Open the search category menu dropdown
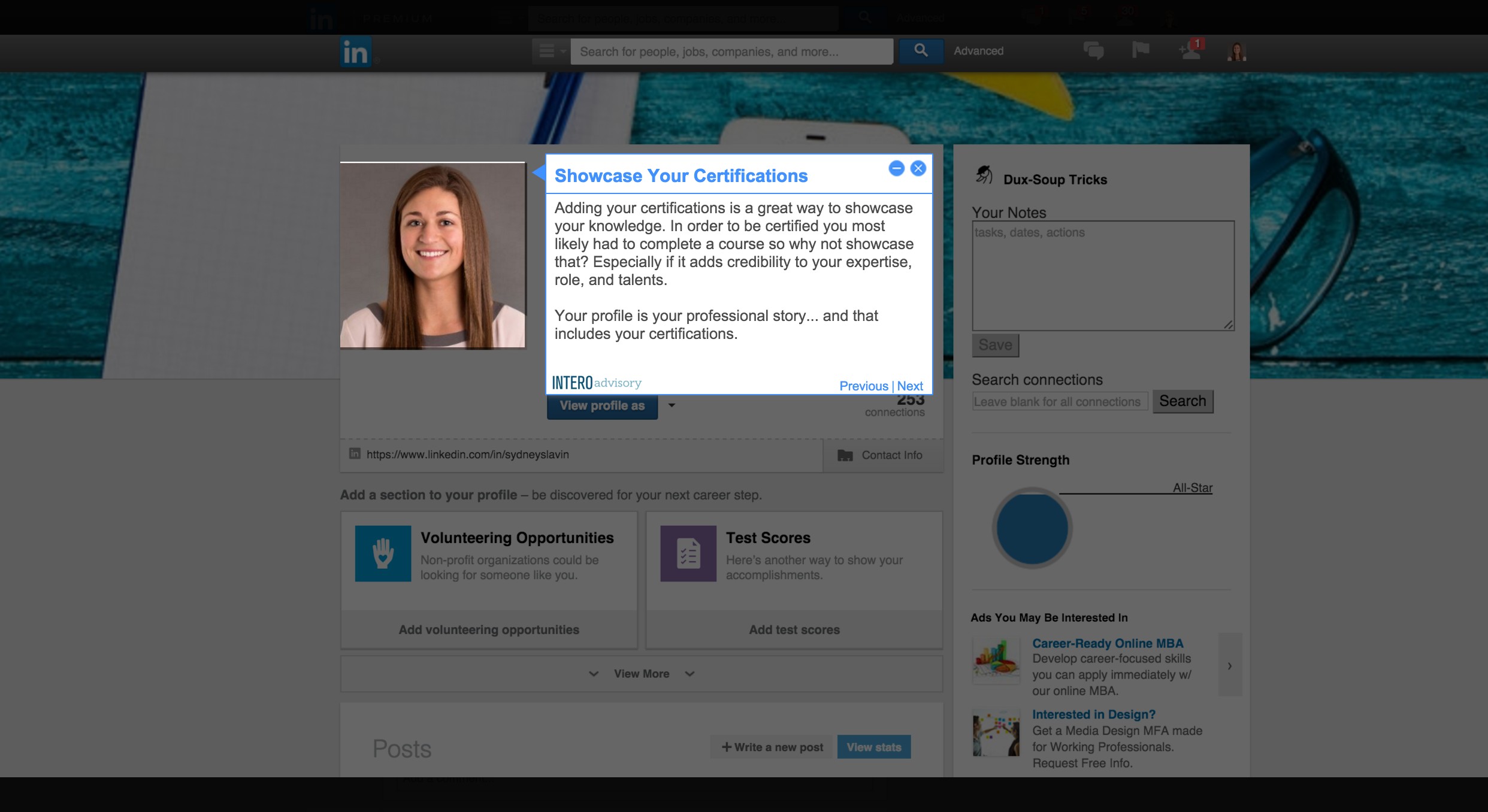Viewport: 1488px width, 812px height. point(552,51)
